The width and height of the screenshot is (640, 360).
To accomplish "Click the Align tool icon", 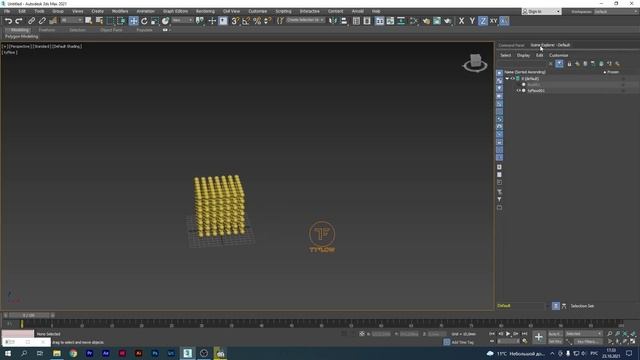I will click(x=344, y=21).
